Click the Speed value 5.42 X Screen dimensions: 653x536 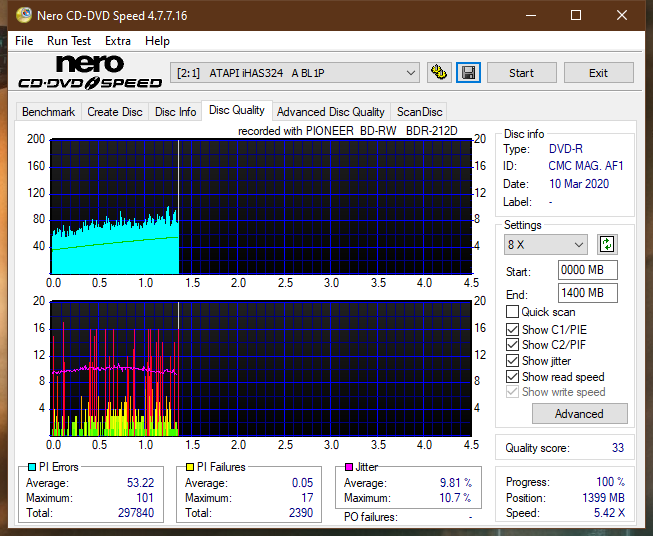609,513
